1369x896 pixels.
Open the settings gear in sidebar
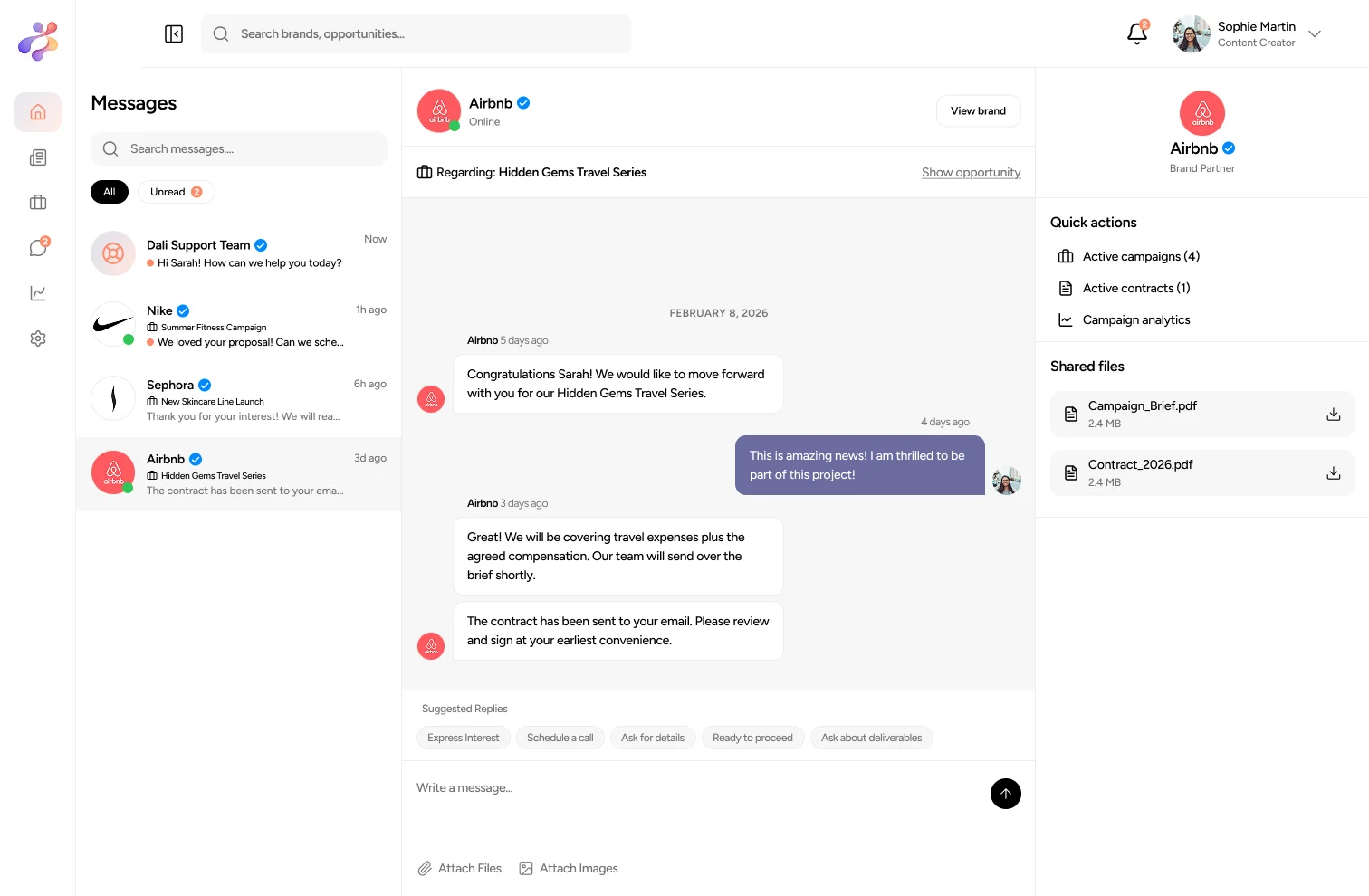tap(38, 338)
